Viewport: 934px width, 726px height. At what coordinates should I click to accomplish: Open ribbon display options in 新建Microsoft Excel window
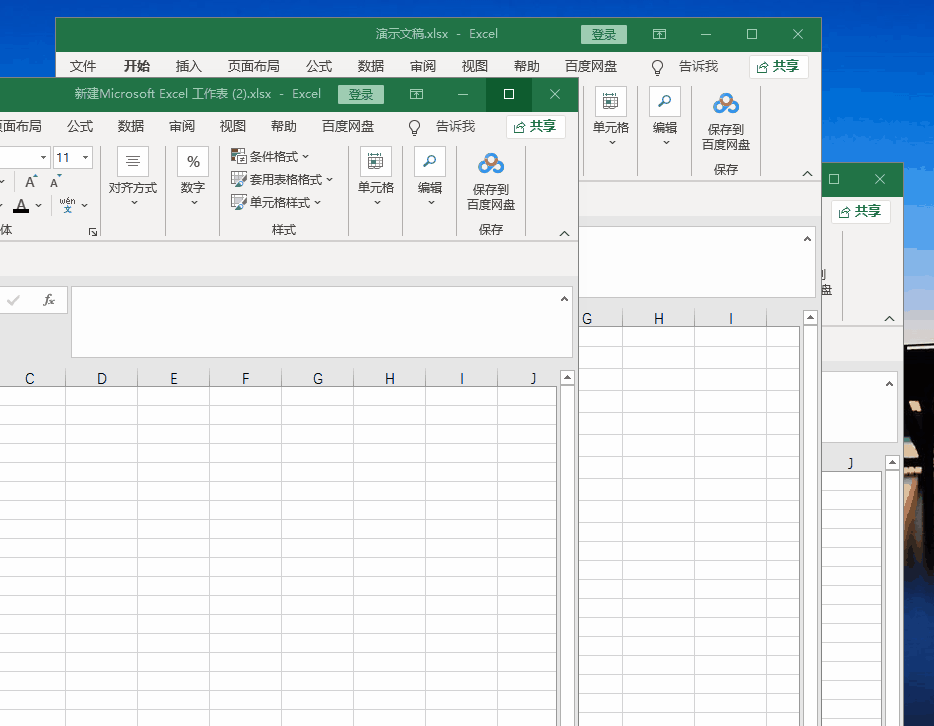pyautogui.click(x=416, y=95)
